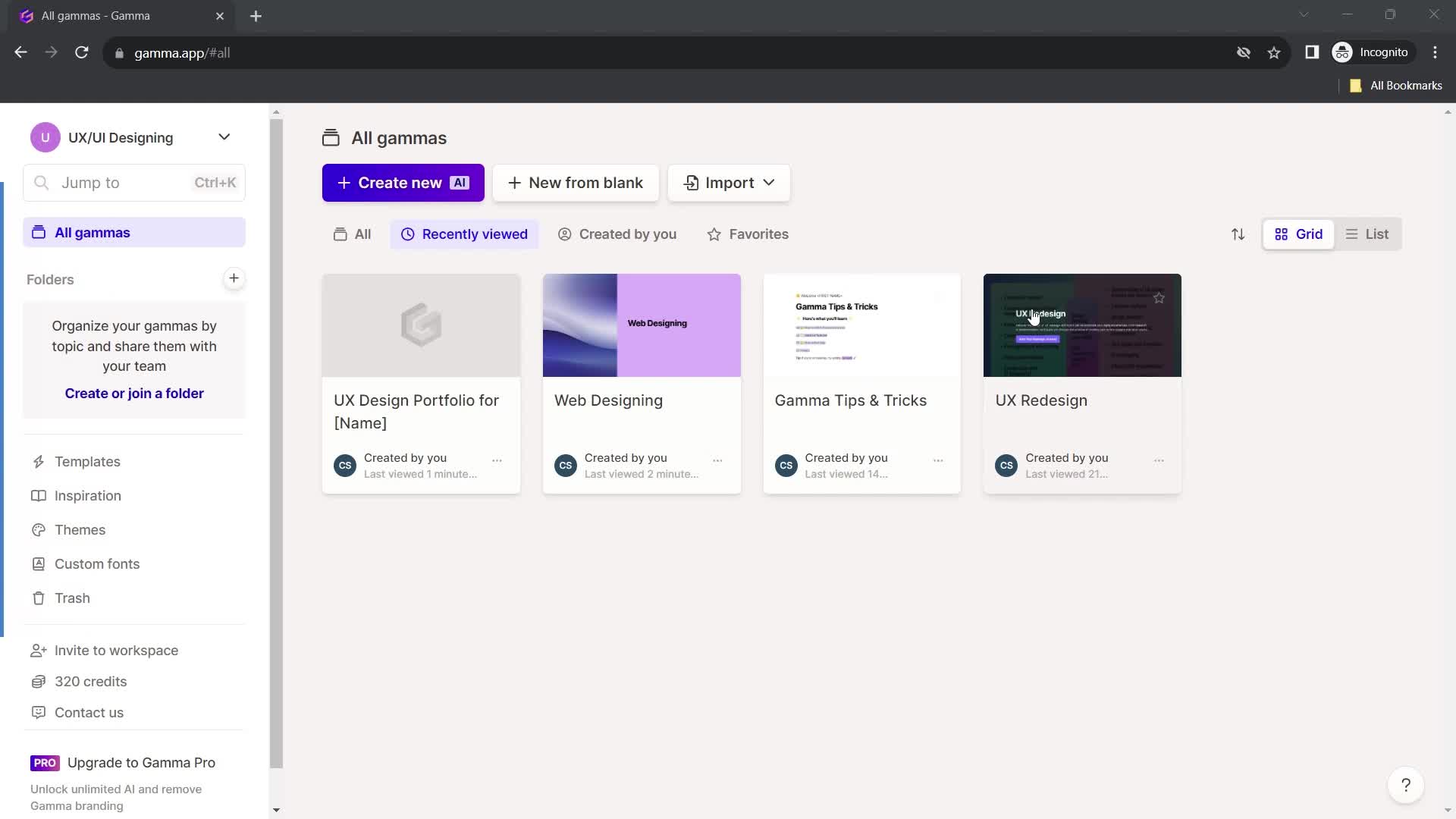
Task: Click Create new AI button
Action: 403,182
